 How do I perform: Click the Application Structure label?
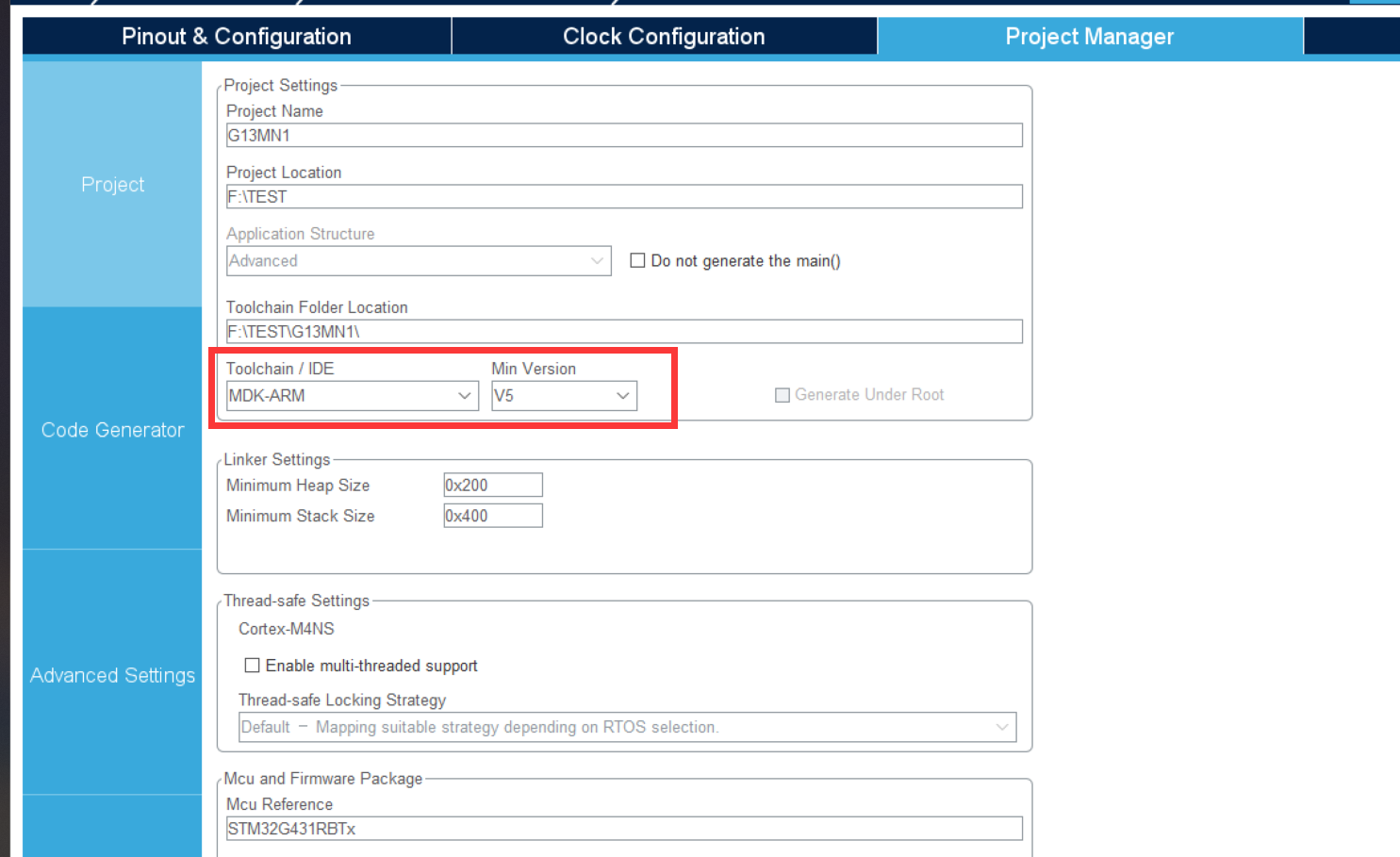(x=301, y=234)
